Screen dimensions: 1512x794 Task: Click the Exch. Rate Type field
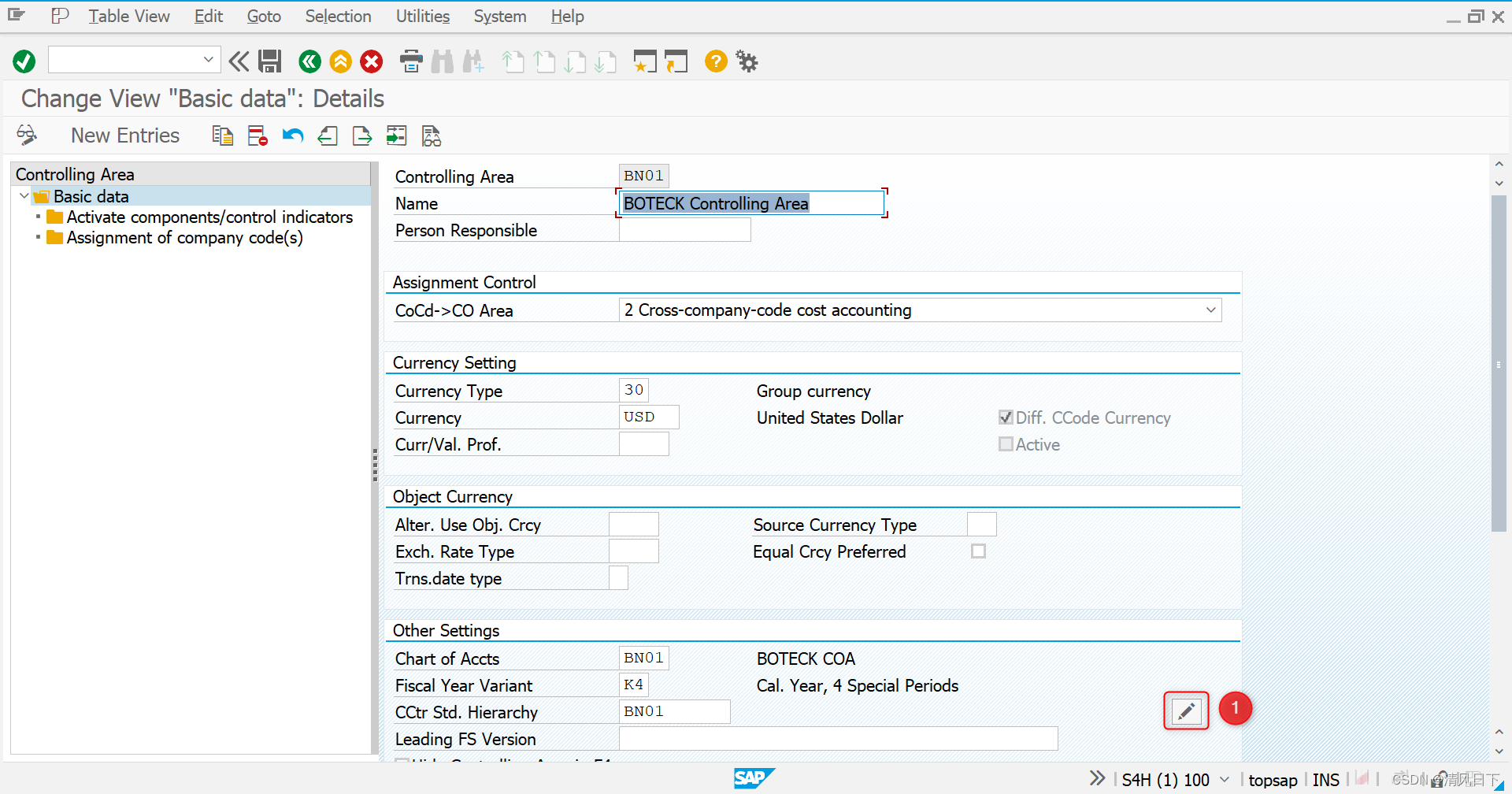(634, 551)
